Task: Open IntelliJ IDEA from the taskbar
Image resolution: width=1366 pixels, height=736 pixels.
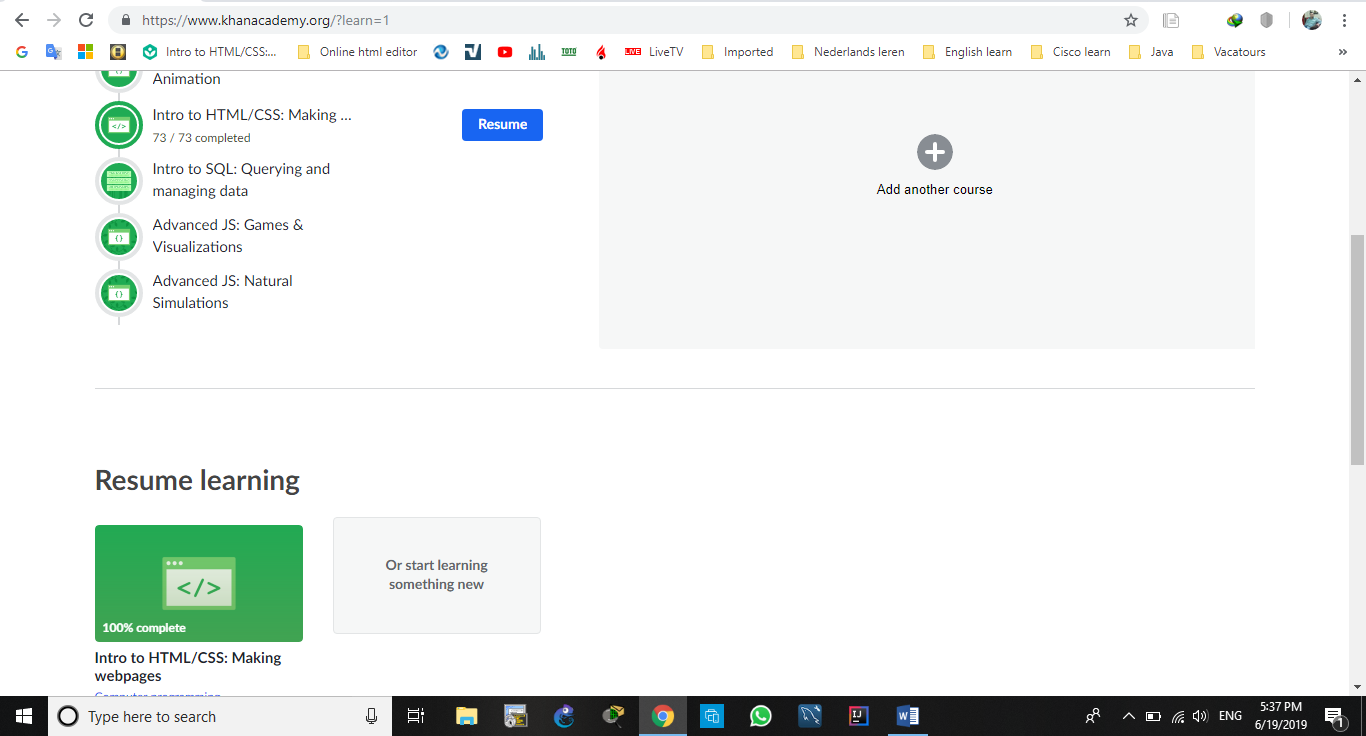Action: tap(859, 716)
